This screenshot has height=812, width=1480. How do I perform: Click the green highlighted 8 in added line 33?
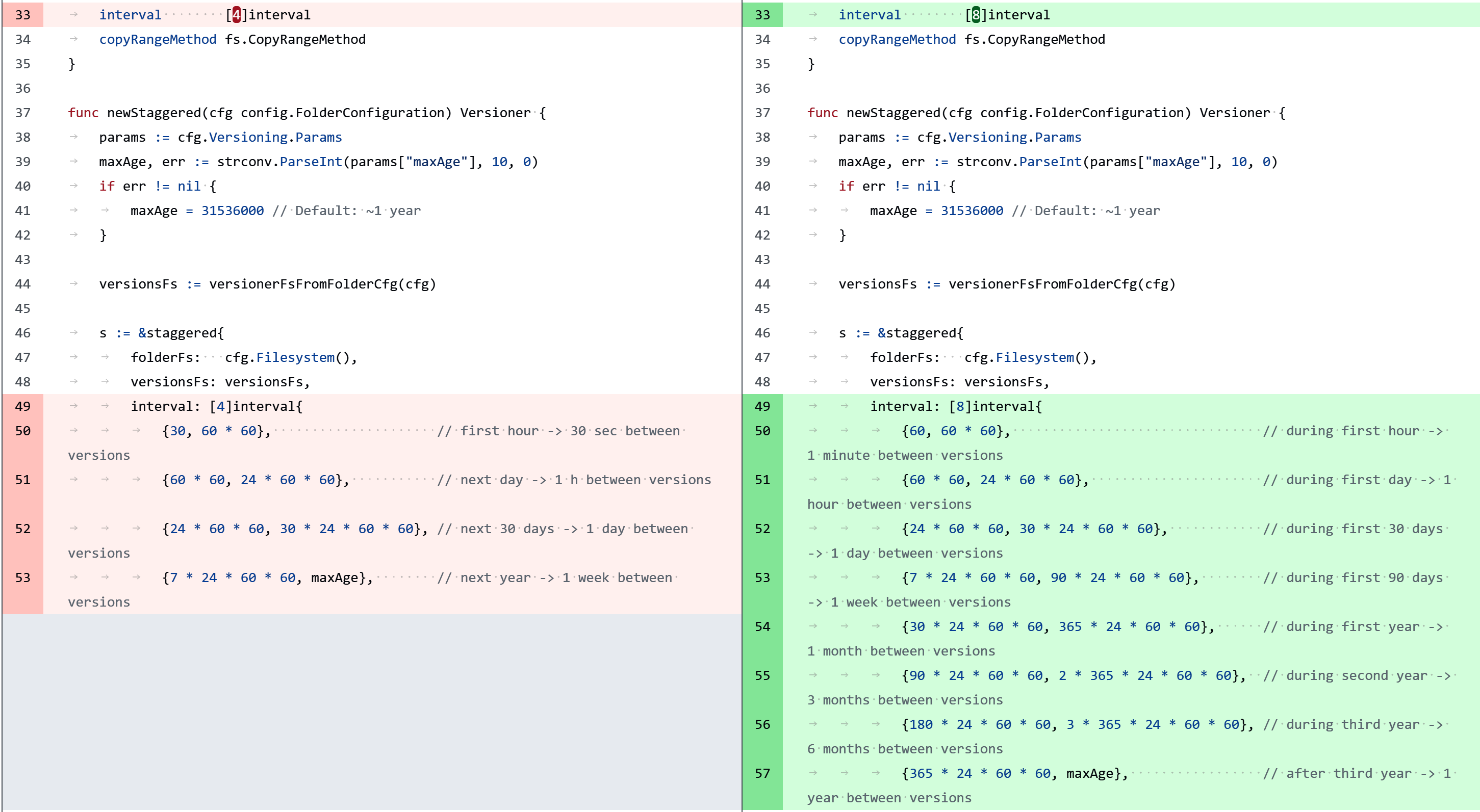point(976,15)
